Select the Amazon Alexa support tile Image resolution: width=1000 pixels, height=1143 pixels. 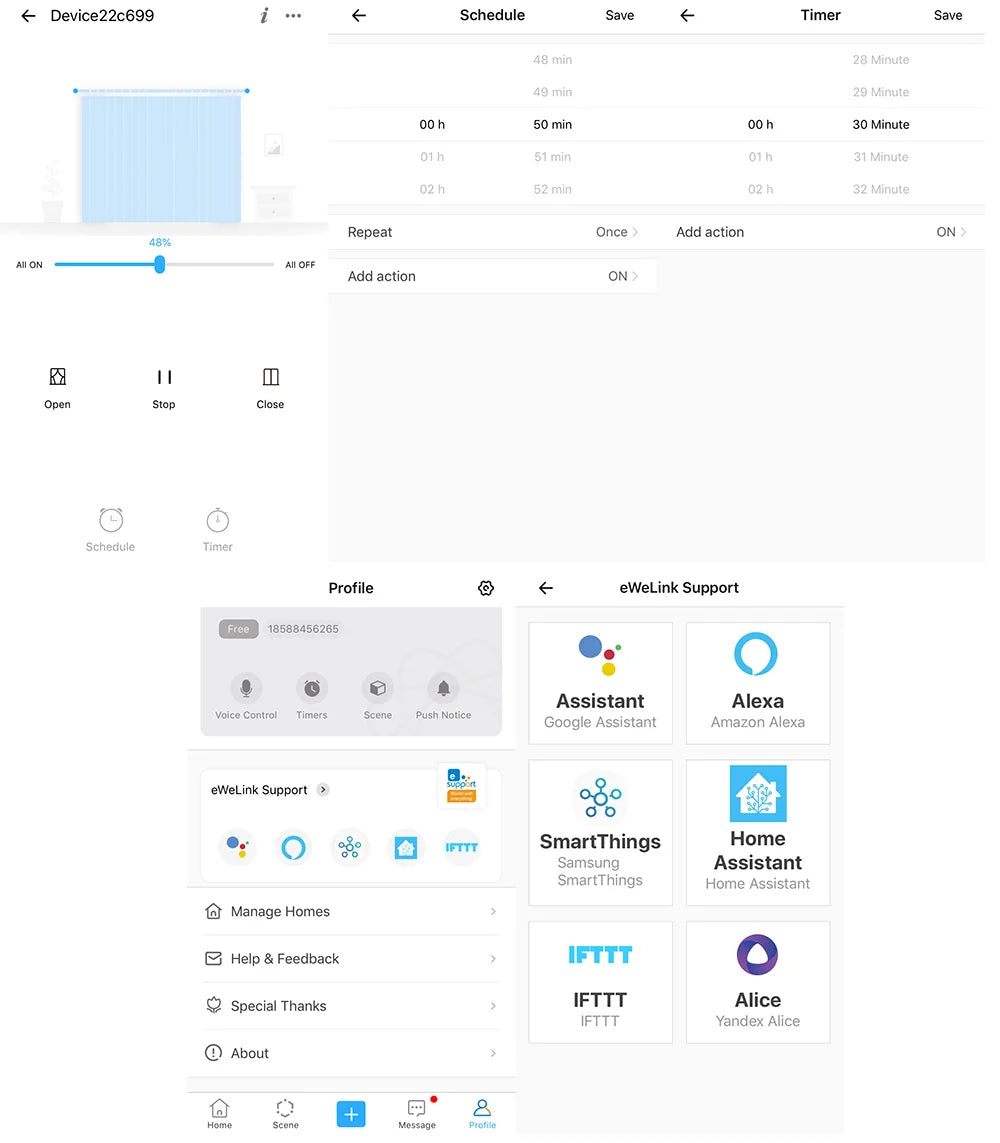[x=758, y=683]
